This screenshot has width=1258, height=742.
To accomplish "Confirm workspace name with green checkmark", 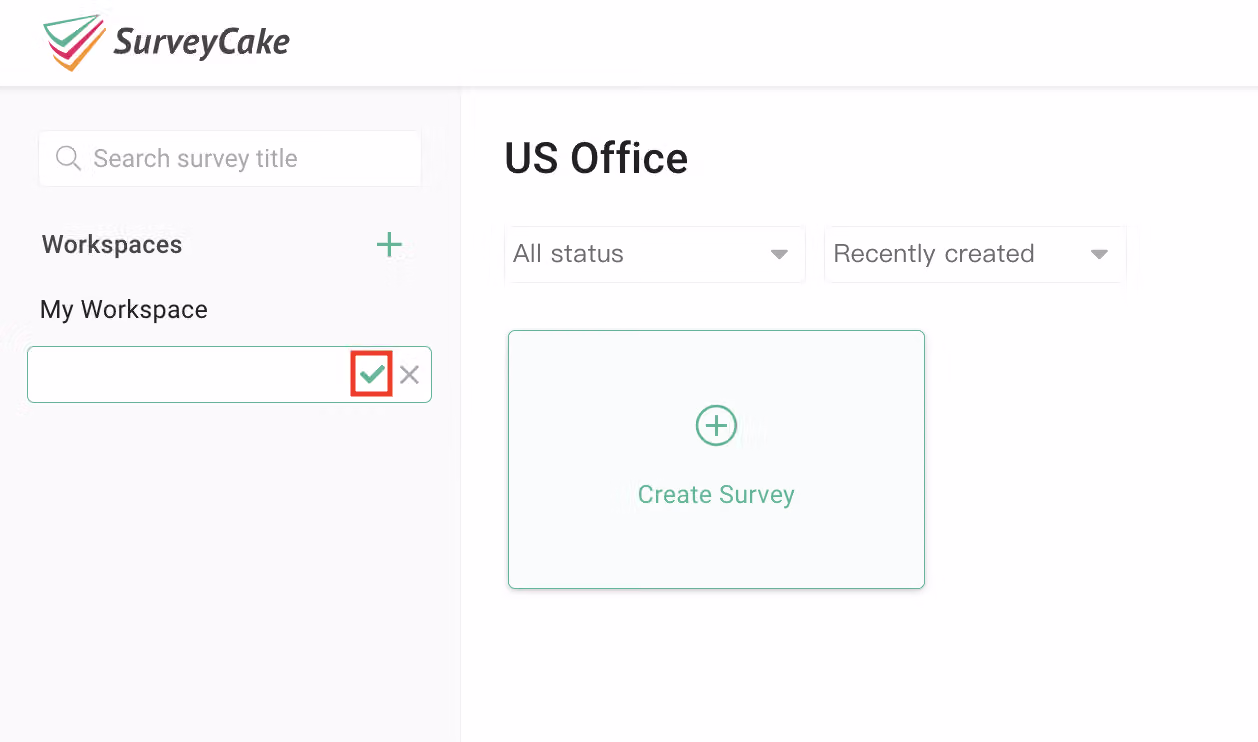I will pos(372,374).
